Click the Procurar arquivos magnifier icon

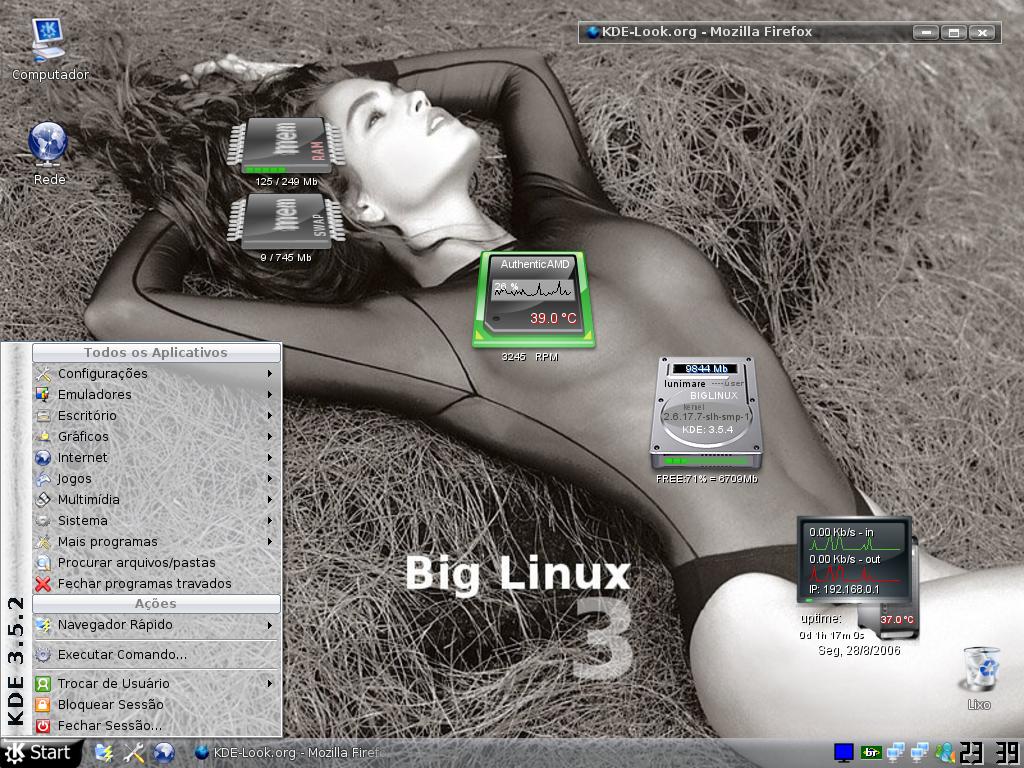(43, 562)
